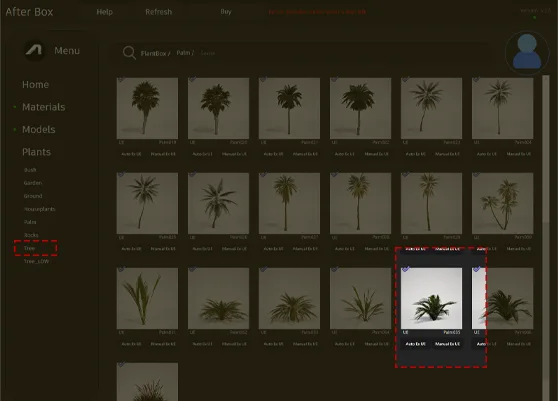558x401 pixels.
Task: Click Auto Ex UE under Palm019
Action: pyautogui.click(x=131, y=154)
